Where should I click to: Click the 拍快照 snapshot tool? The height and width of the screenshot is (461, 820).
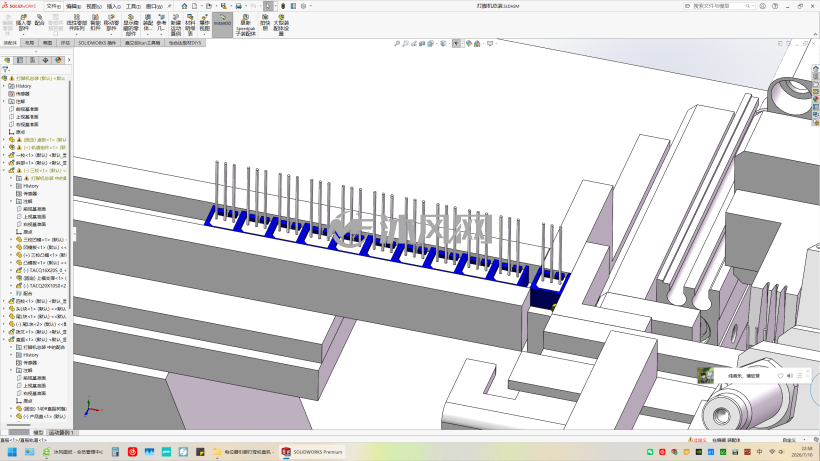(x=265, y=23)
